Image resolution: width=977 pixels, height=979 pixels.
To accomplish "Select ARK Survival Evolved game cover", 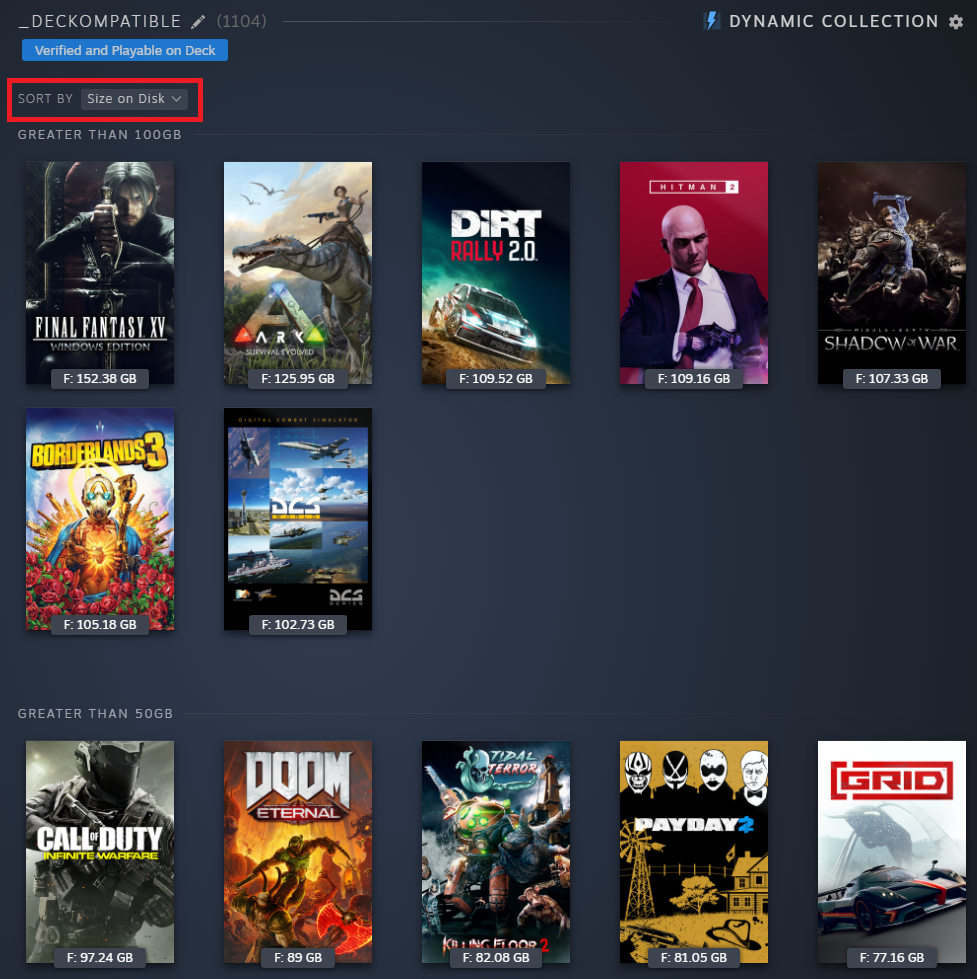I will coord(298,273).
